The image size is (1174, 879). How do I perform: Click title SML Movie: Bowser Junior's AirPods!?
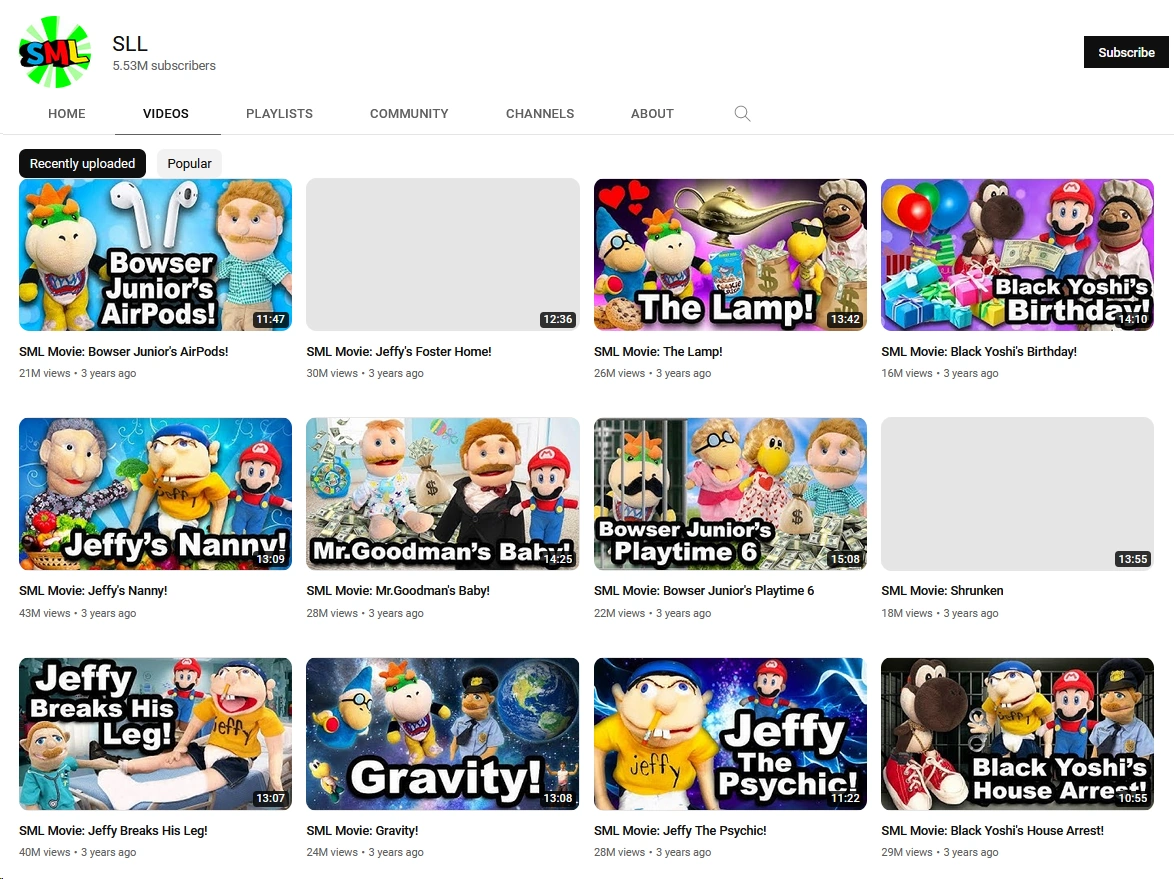click(x=124, y=351)
